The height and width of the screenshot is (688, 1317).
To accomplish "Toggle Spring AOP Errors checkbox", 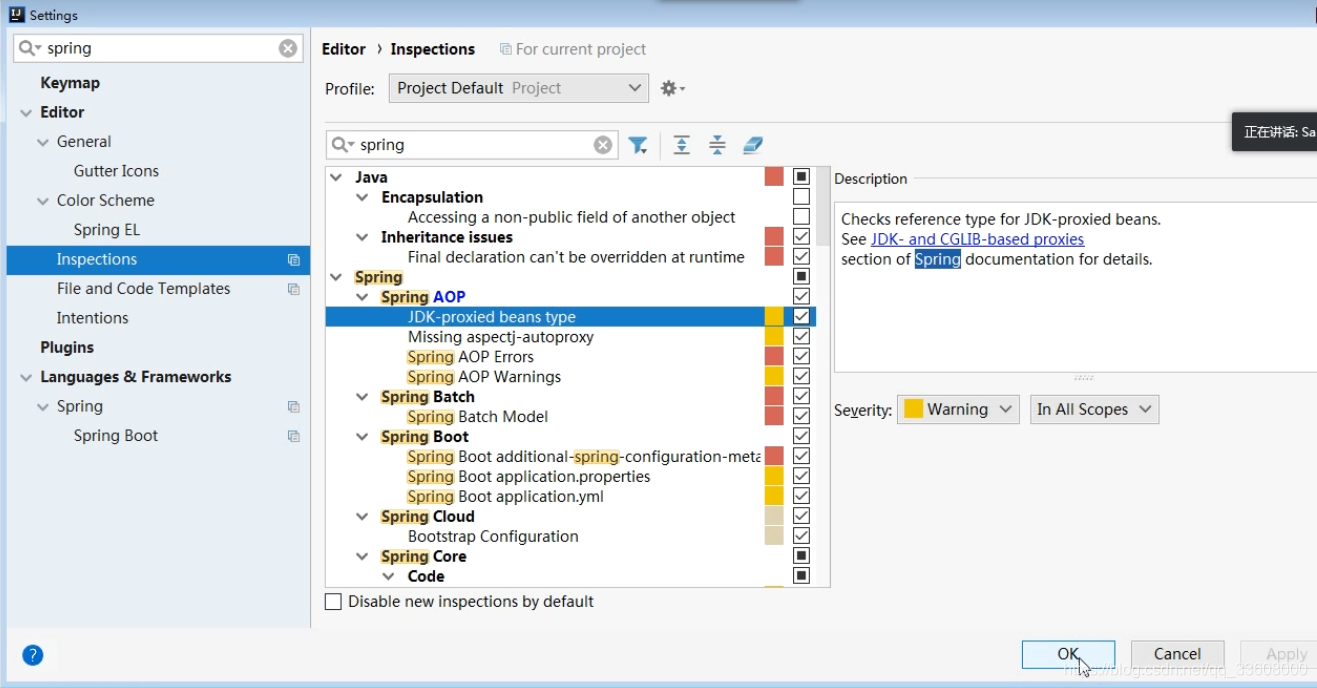I will (801, 357).
